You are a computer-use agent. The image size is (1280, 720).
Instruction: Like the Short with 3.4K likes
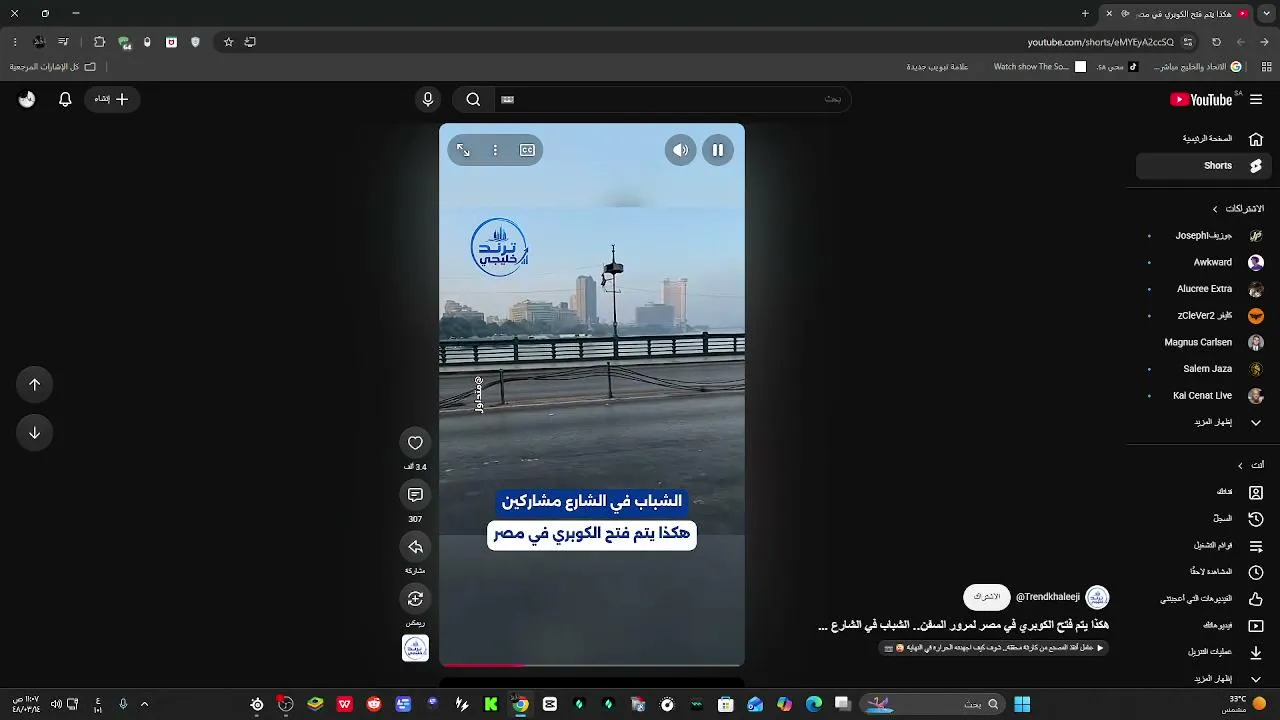(415, 443)
